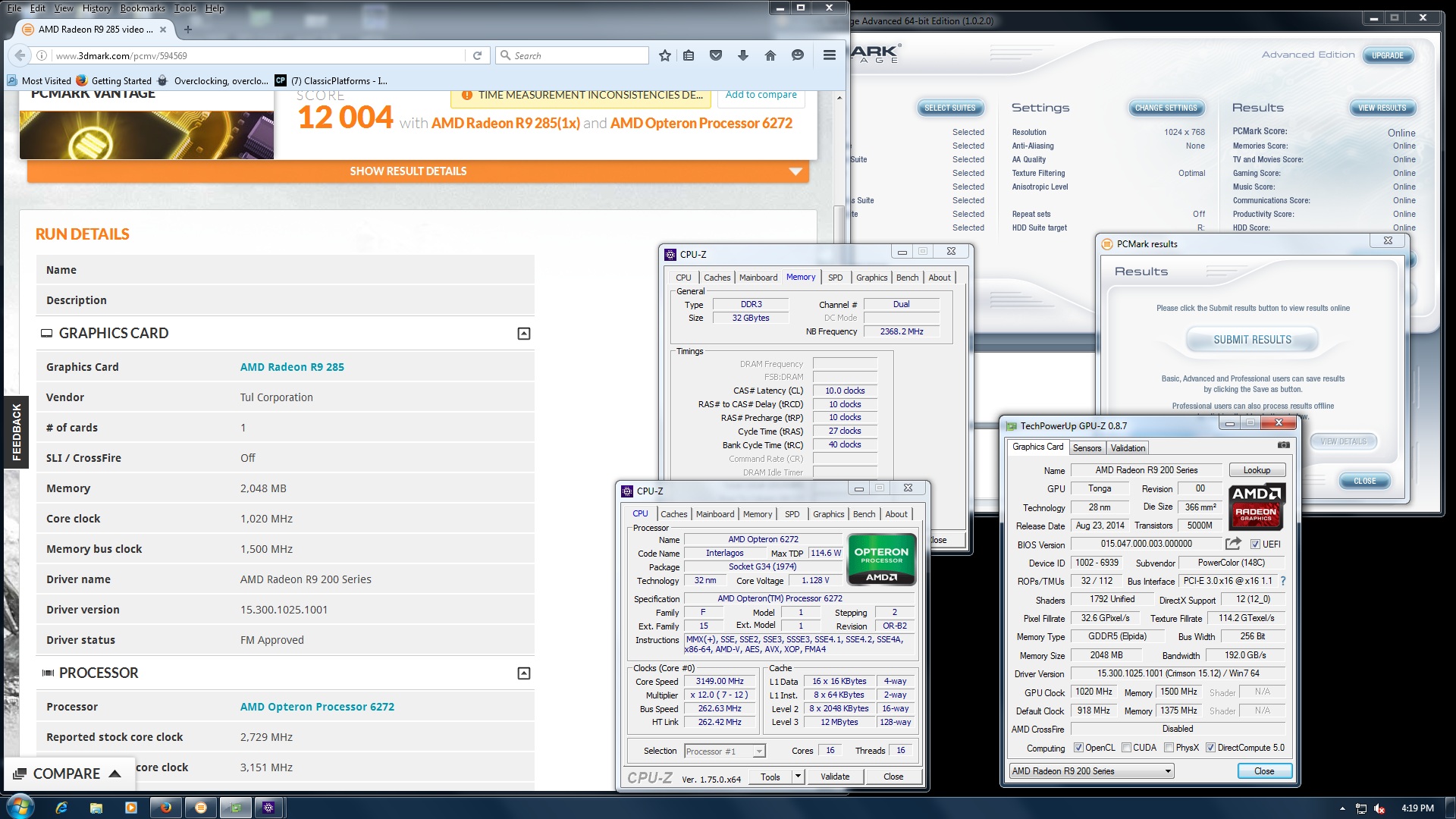Open the Feedback side tab
This screenshot has width=1456, height=819.
click(16, 432)
